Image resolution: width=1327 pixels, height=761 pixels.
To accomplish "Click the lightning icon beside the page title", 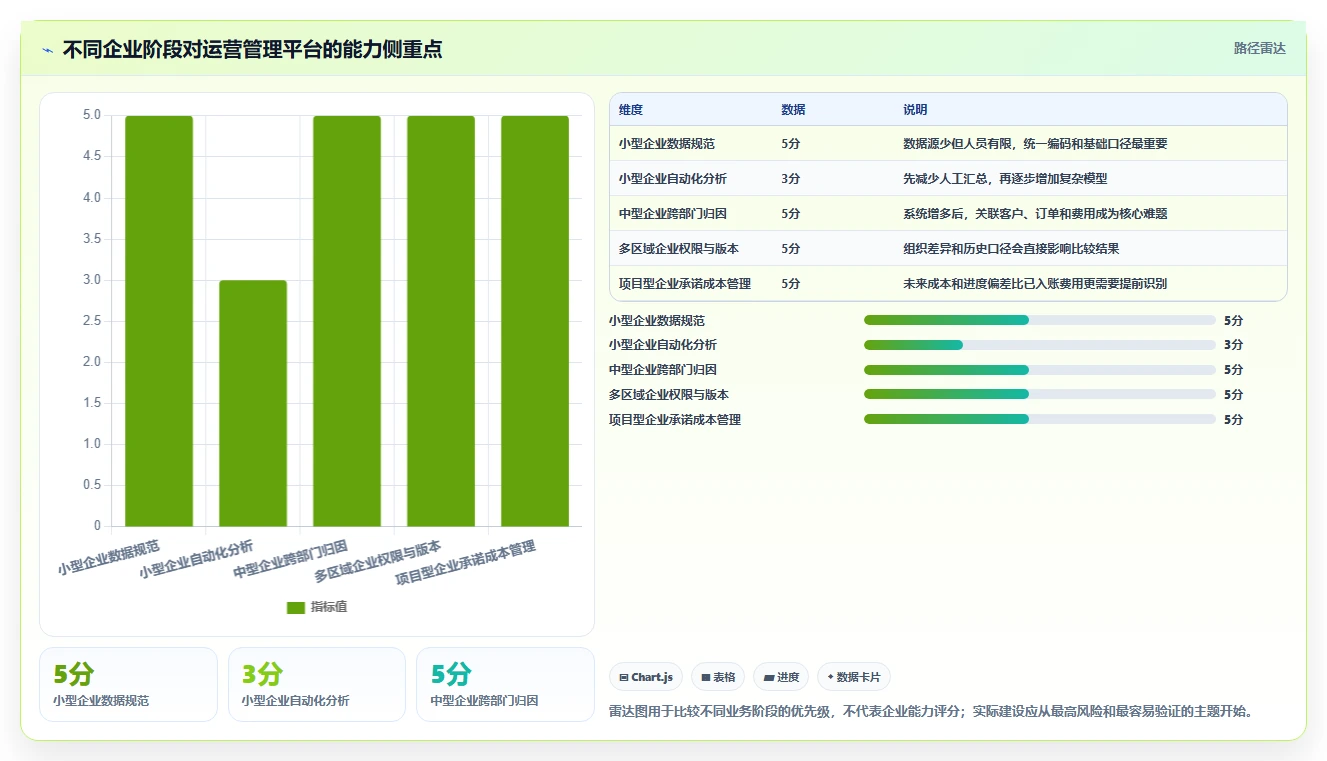I will pyautogui.click(x=47, y=50).
